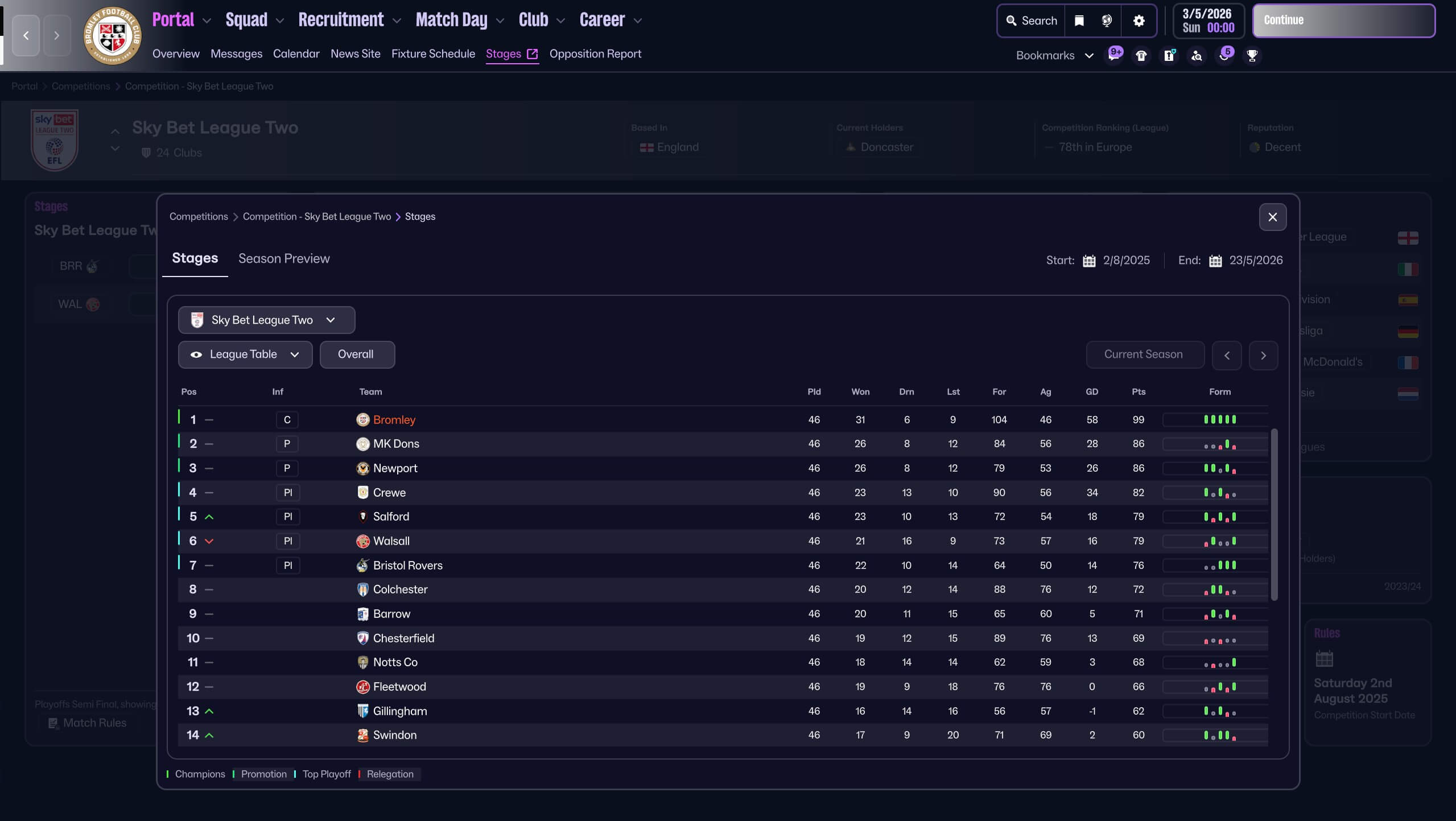Click the Bromley club crest logo
Image resolution: width=1456 pixels, height=821 pixels.
click(x=112, y=35)
